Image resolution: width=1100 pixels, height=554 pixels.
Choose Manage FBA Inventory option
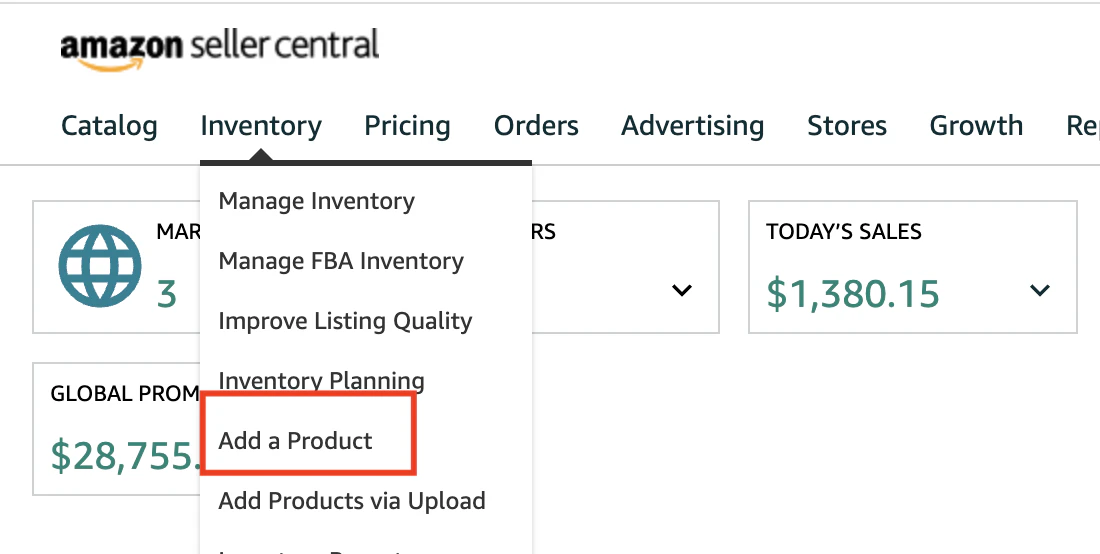click(x=341, y=261)
